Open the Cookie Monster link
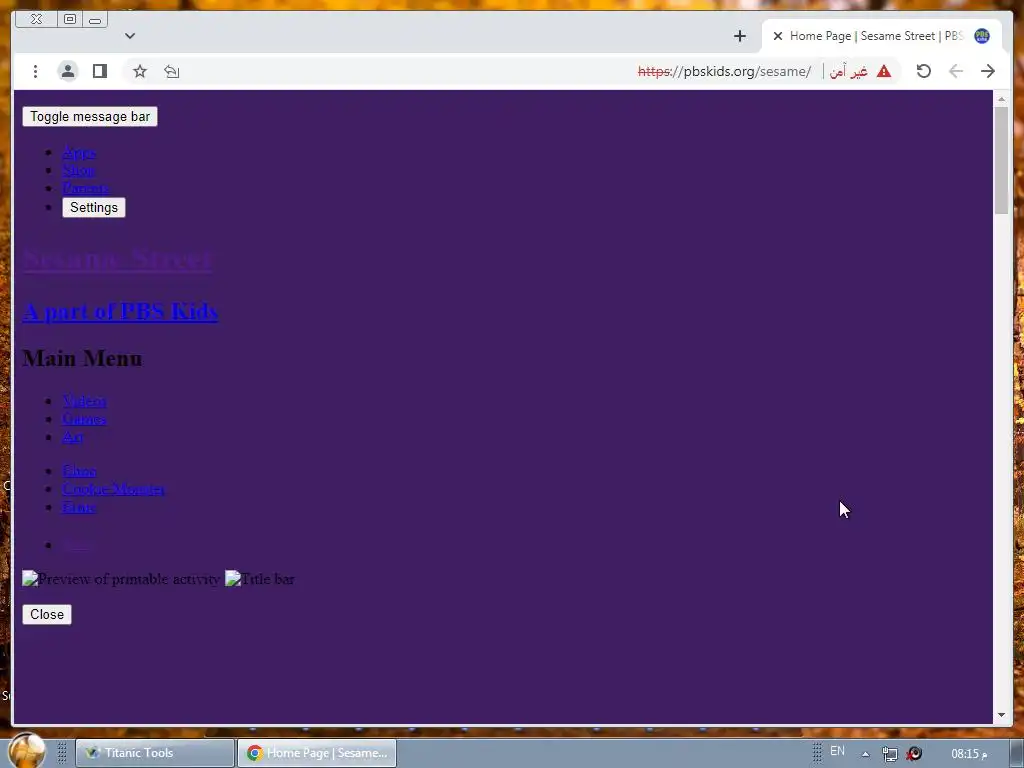1024x768 pixels. click(114, 489)
